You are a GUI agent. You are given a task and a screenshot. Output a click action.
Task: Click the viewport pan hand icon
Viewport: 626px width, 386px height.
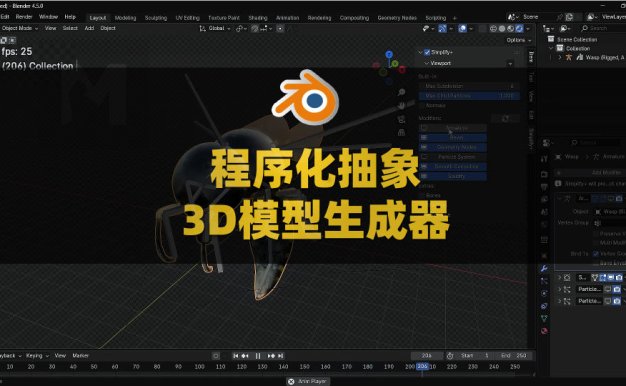pyautogui.click(x=401, y=105)
